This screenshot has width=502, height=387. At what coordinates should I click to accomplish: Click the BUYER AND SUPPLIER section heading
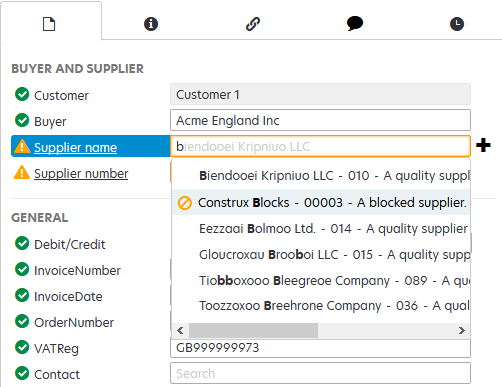pos(77,69)
